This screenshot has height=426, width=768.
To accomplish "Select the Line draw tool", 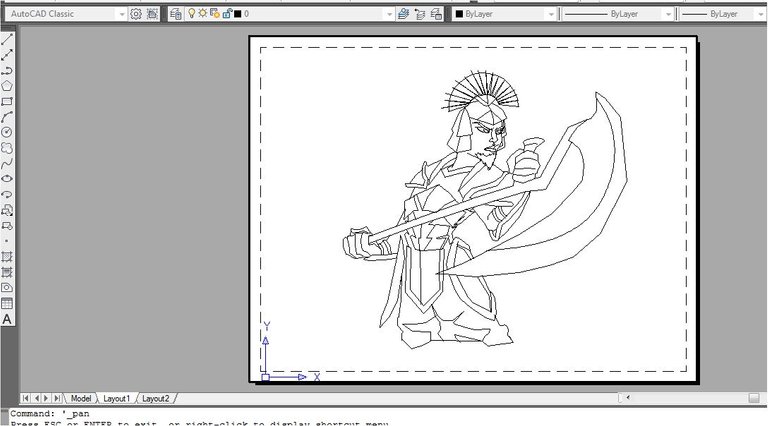I will (7, 40).
